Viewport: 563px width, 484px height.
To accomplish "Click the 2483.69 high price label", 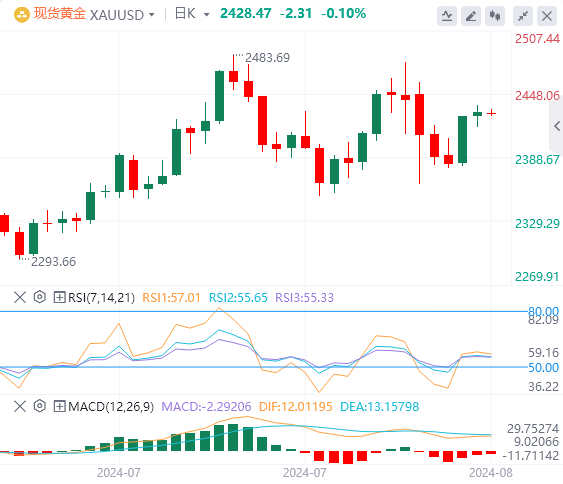I will (267, 58).
